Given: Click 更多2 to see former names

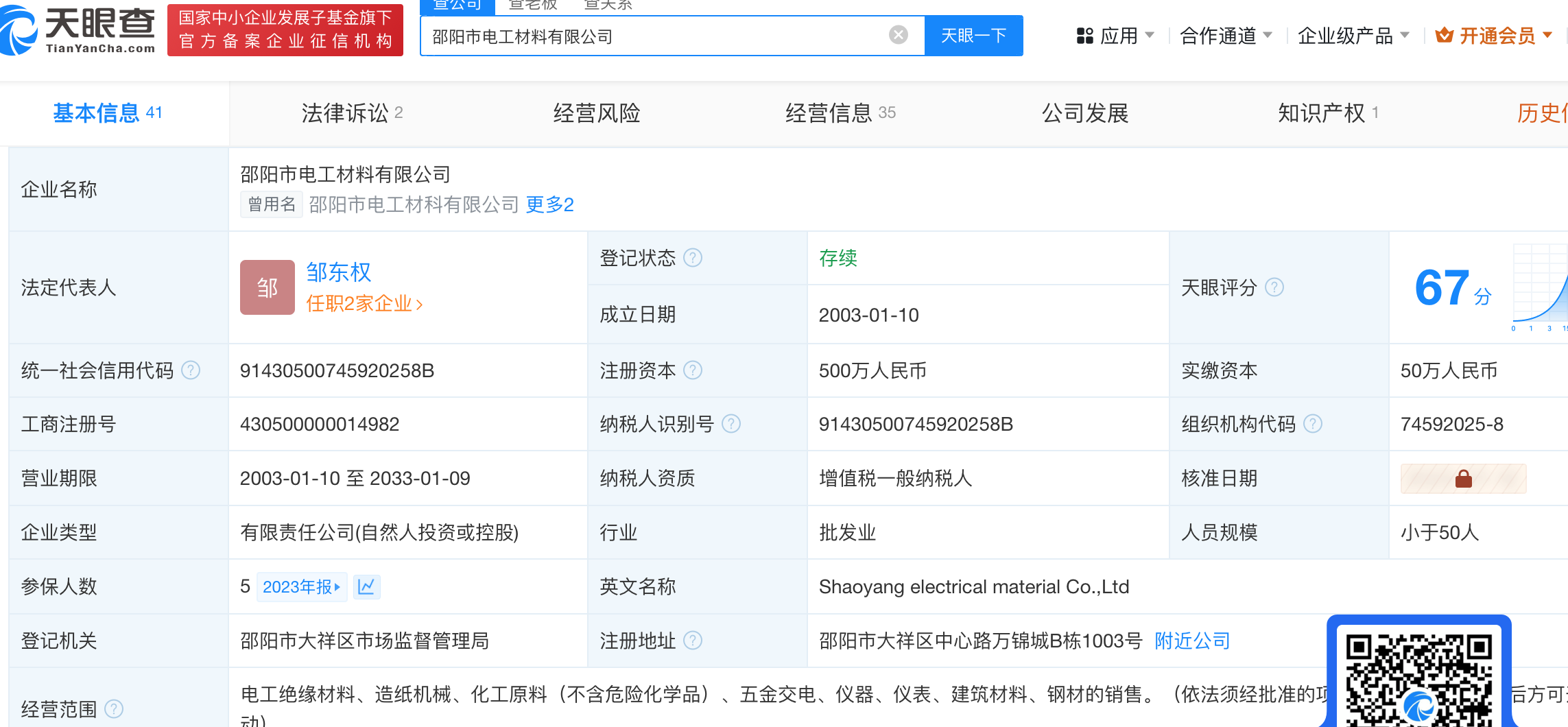Looking at the screenshot, I should [549, 204].
